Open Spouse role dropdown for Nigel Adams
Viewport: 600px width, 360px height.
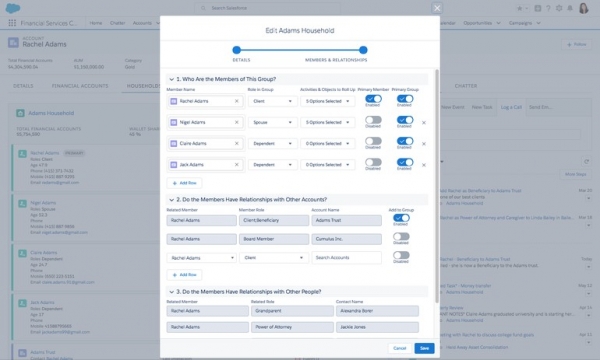click(x=272, y=122)
